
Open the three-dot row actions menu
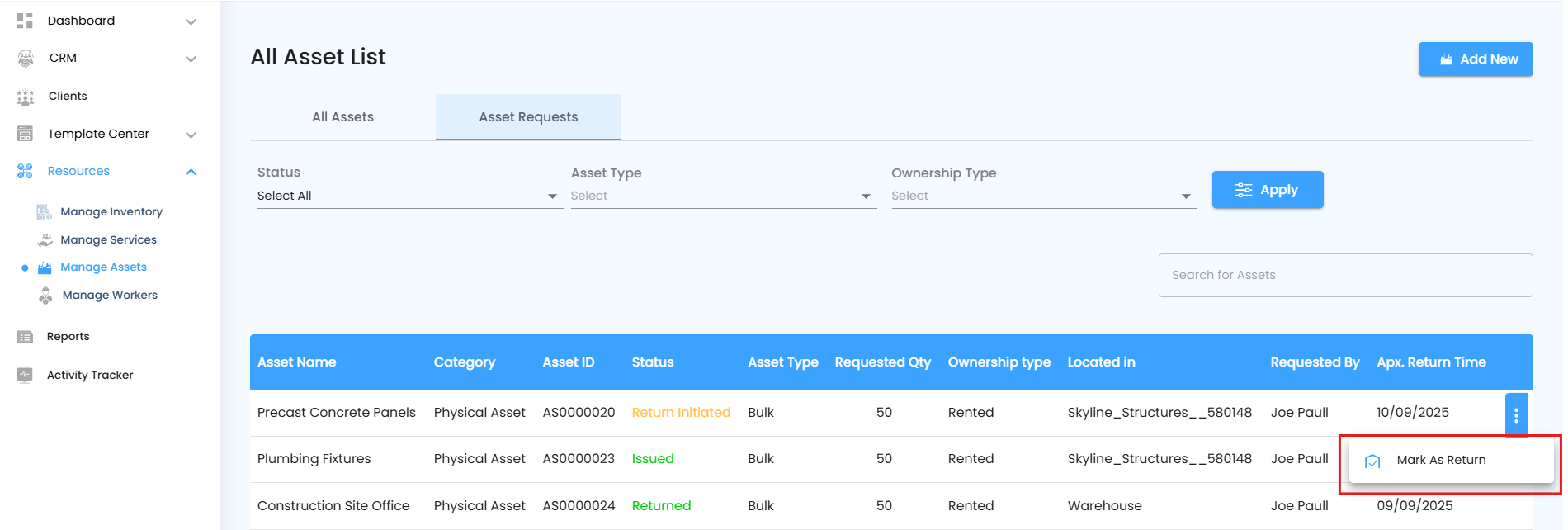click(1516, 415)
